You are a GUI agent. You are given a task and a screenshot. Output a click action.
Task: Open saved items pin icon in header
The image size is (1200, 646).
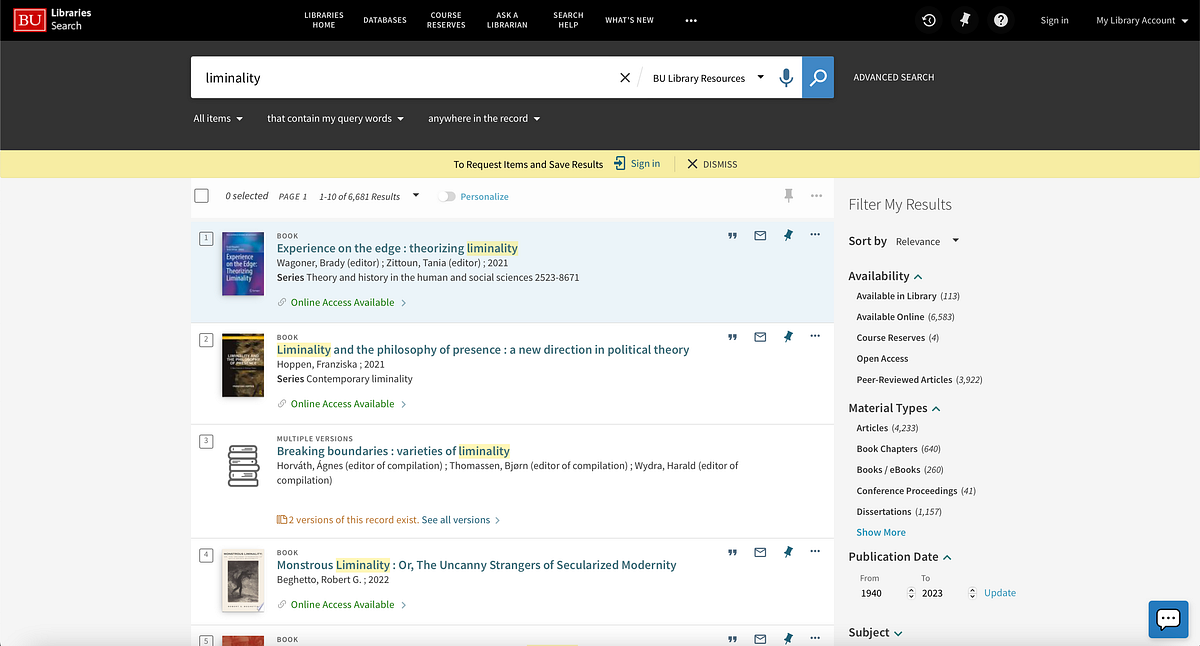point(964,20)
